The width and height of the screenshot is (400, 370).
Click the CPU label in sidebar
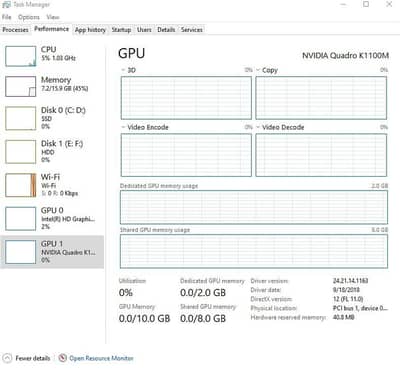click(48, 49)
